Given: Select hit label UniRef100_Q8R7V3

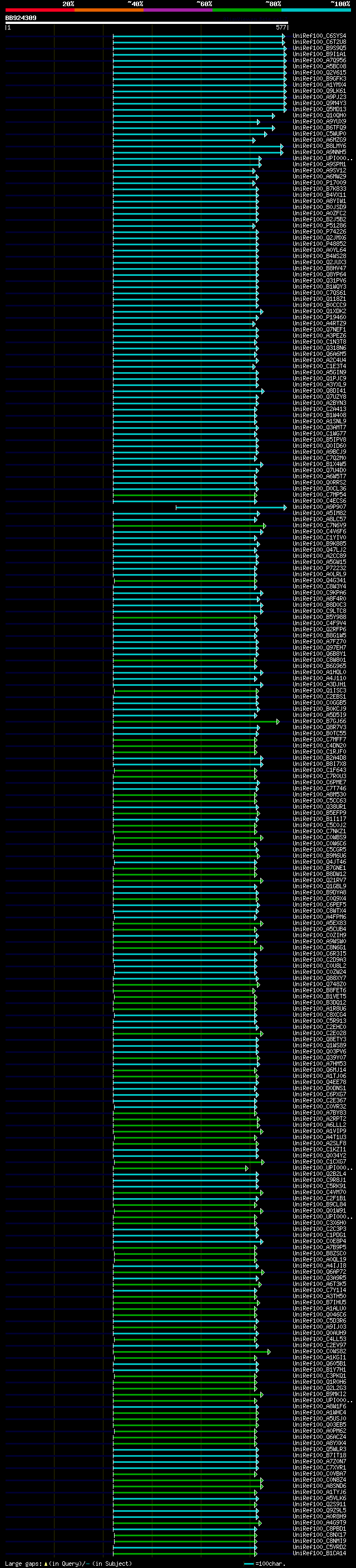Looking at the screenshot, I should click(319, 728).
